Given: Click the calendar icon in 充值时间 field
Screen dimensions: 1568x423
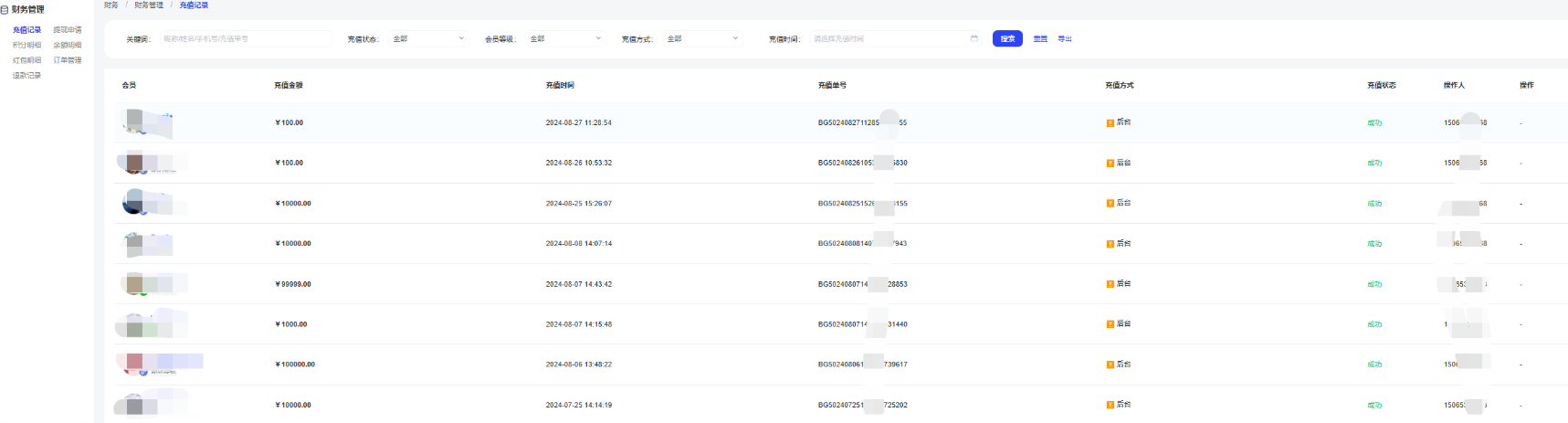Looking at the screenshot, I should click(x=973, y=38).
